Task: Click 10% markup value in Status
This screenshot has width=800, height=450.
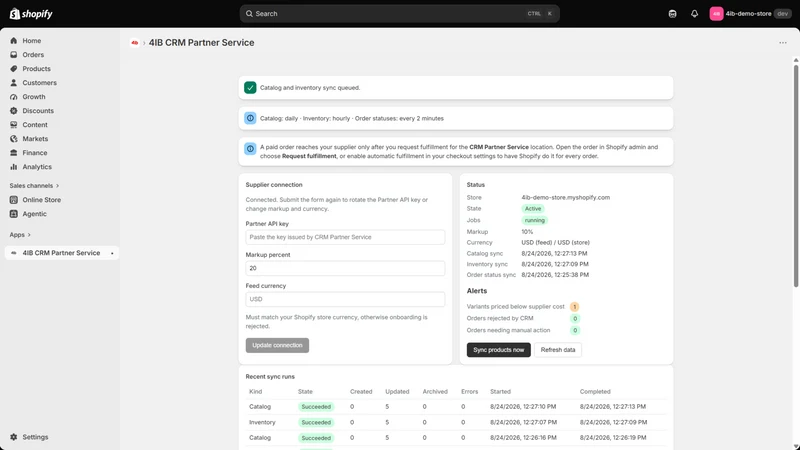Action: (527, 232)
